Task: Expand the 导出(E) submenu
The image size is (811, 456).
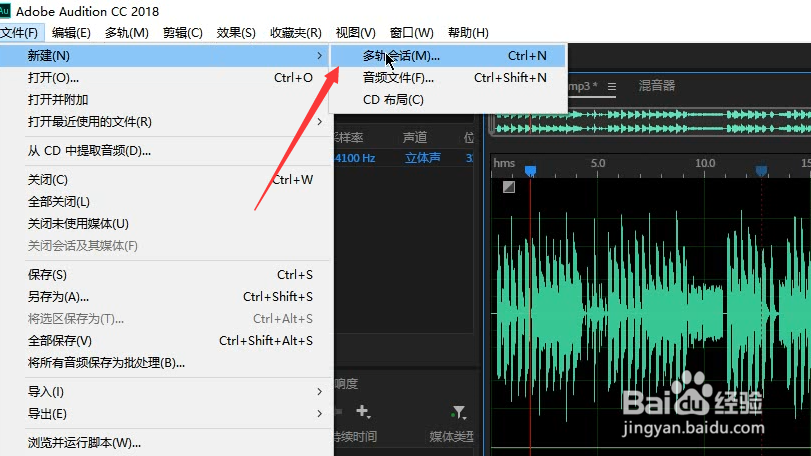Action: [x=166, y=414]
